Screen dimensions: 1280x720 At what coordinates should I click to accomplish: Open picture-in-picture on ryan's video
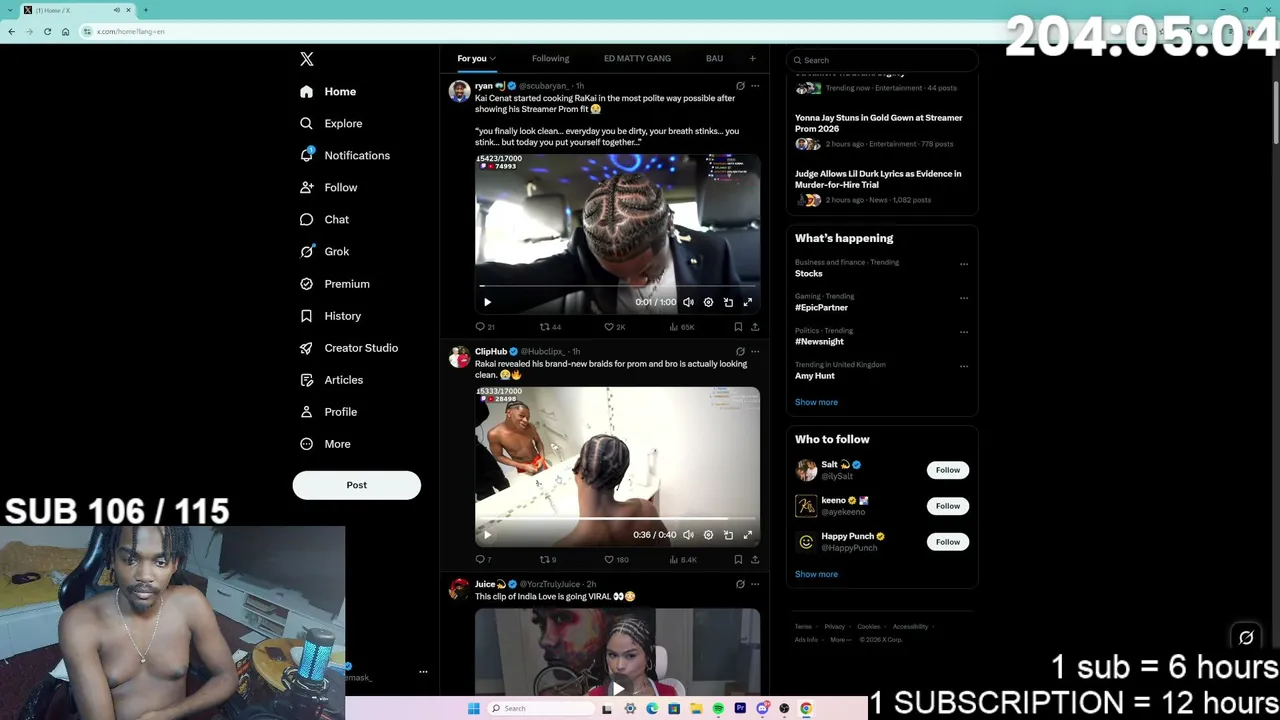point(728,302)
